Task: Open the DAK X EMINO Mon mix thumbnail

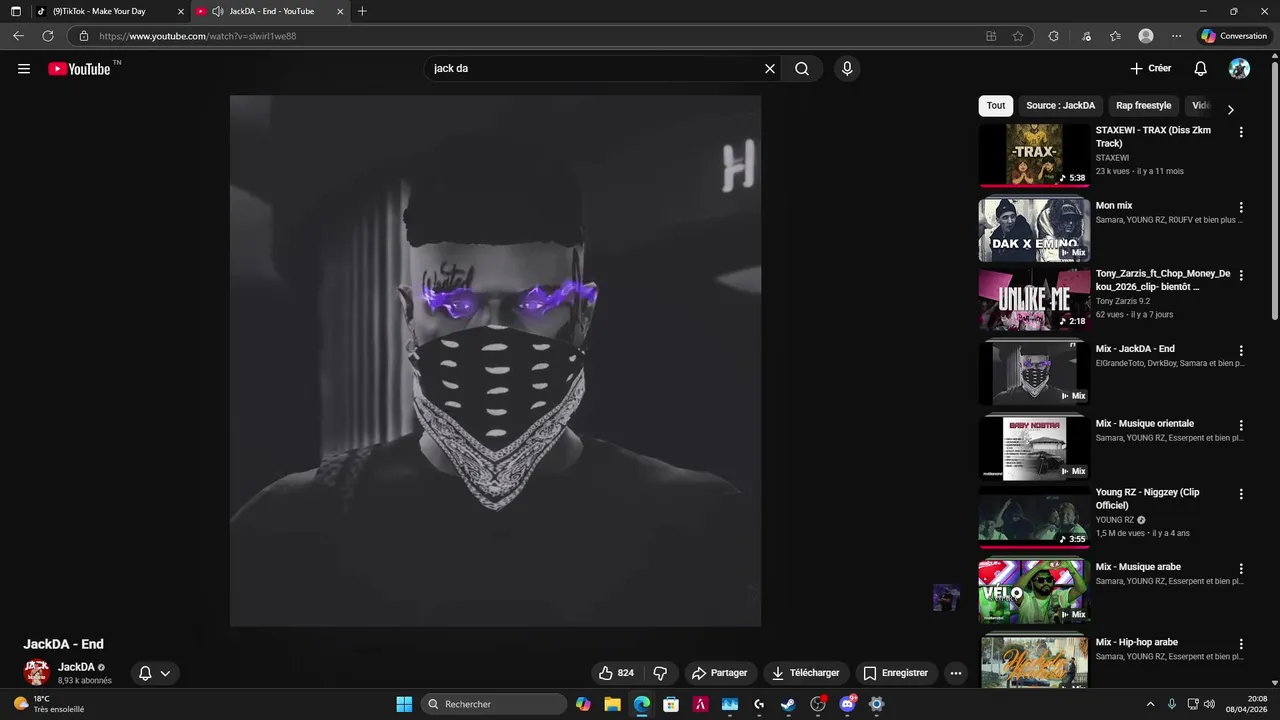Action: coord(1034,230)
